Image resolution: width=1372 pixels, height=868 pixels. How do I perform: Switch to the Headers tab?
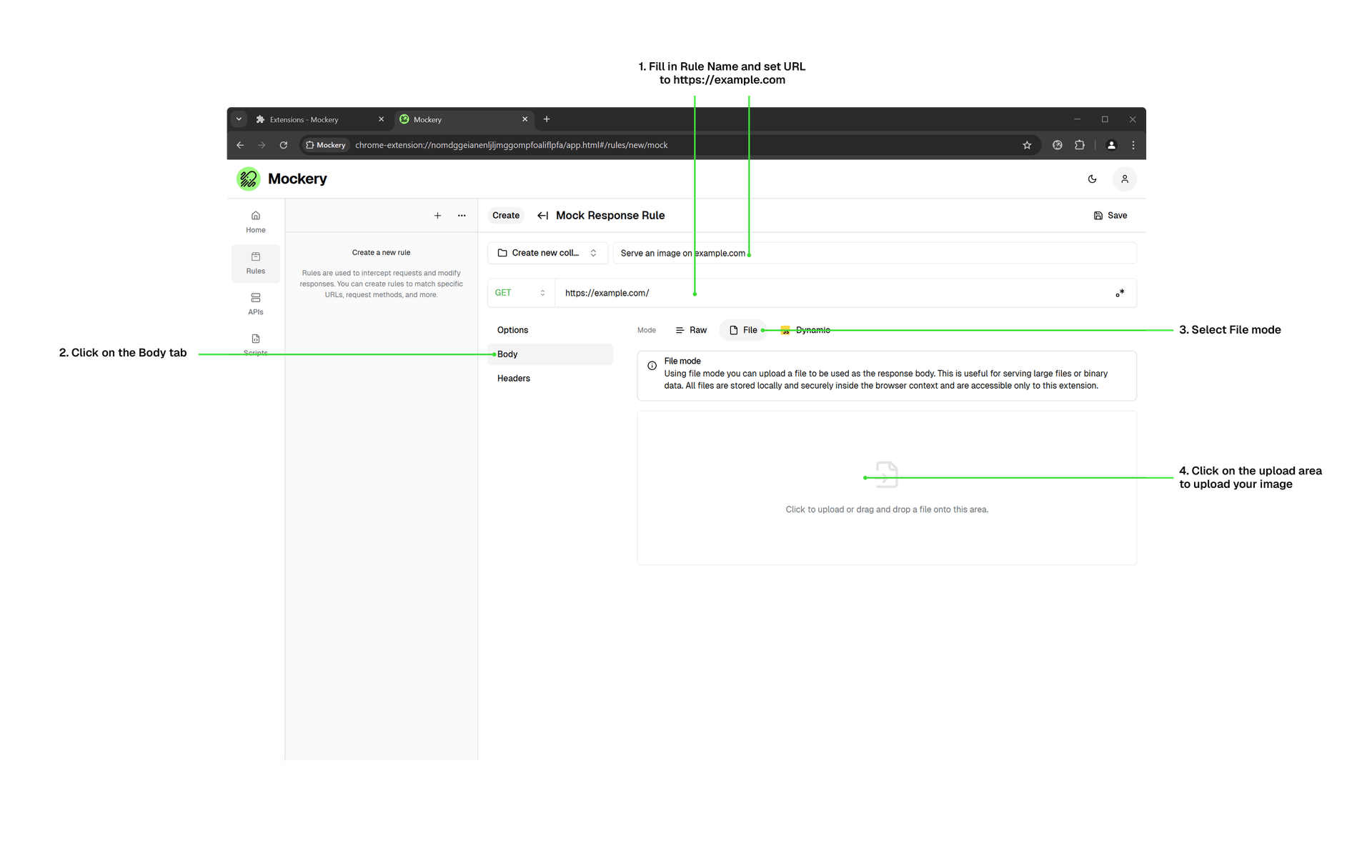550,379
